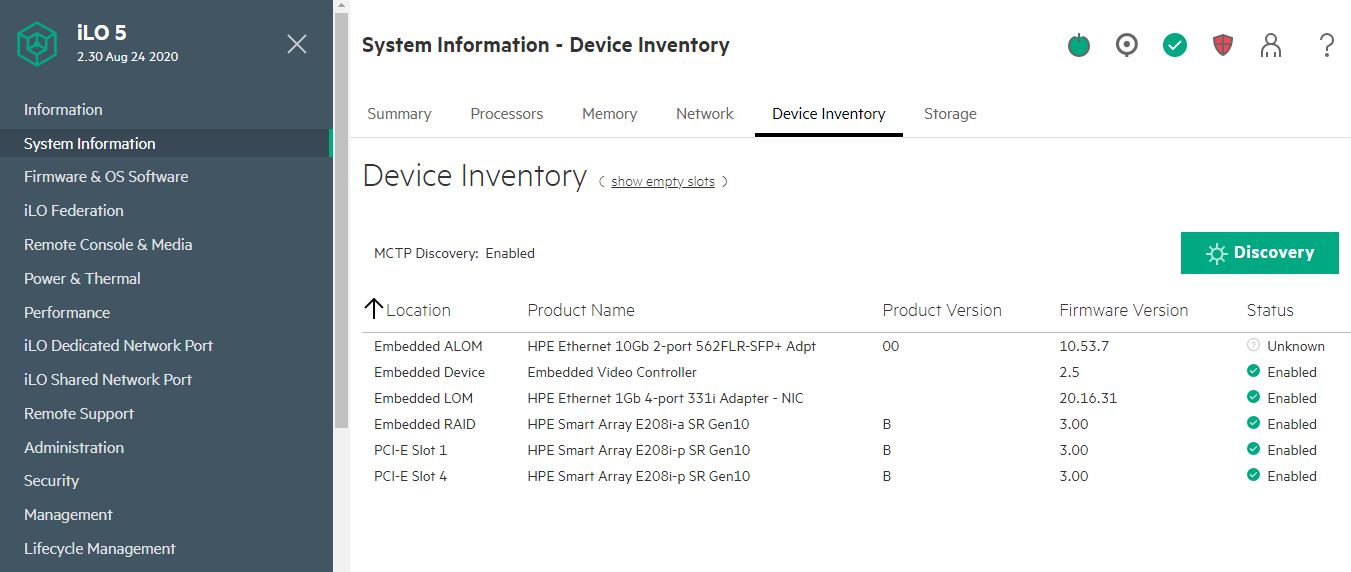This screenshot has height=572, width=1351.
Task: Click the Embedded RAID location cell
Action: [x=425, y=424]
